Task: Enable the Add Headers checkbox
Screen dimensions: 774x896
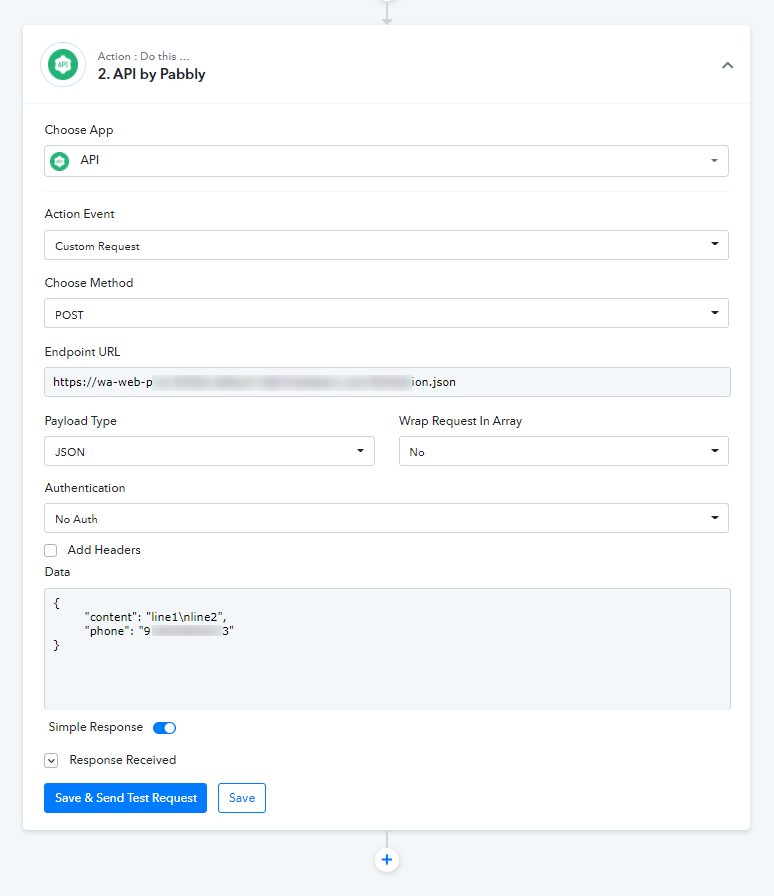Action: pos(51,550)
